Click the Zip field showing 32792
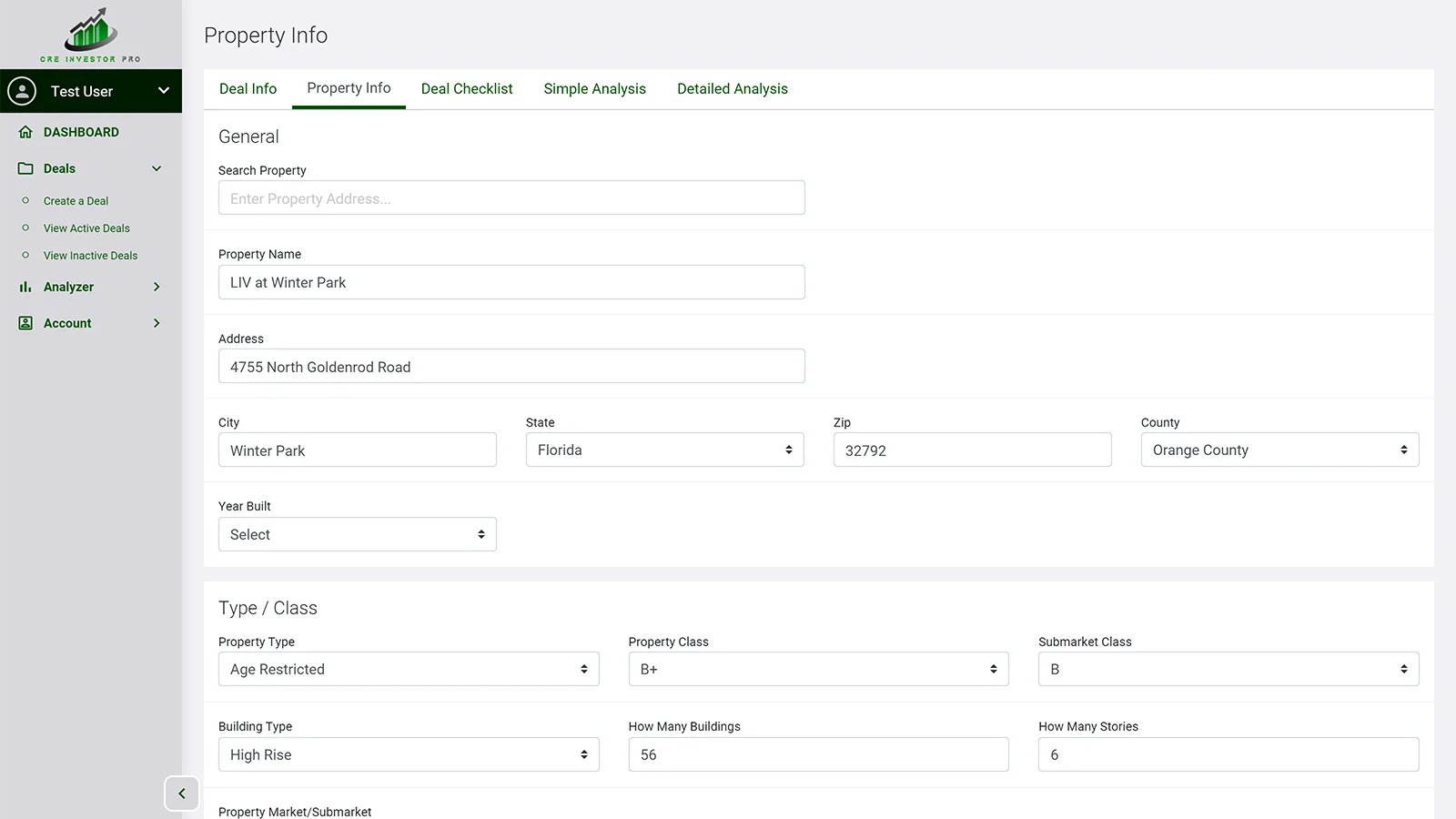Viewport: 1456px width, 819px height. point(973,450)
